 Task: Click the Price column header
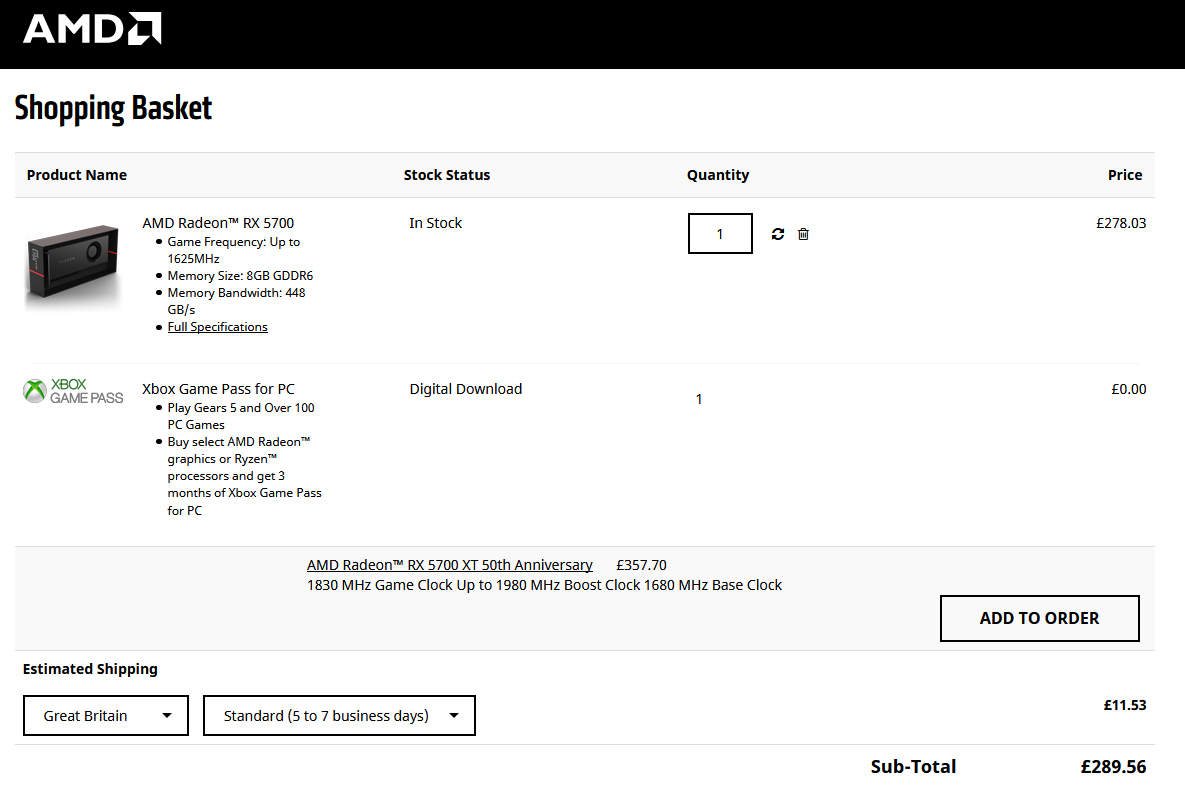tap(1125, 175)
